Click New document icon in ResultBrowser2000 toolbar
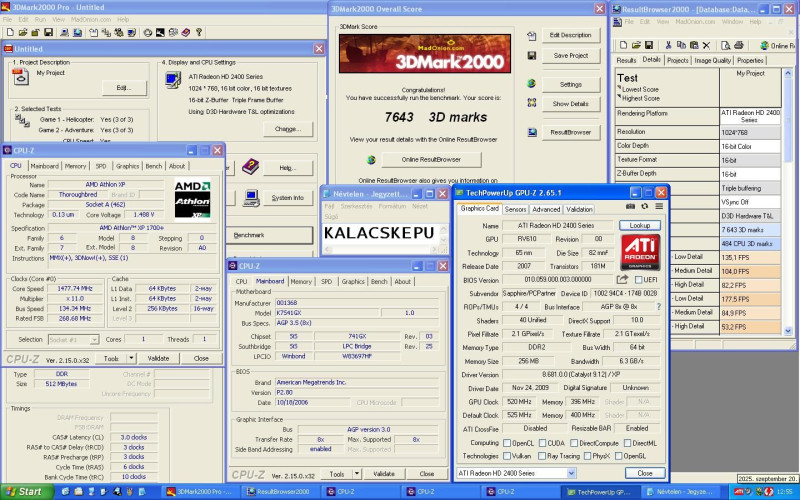Screen dimensions: 800x500 [623, 45]
